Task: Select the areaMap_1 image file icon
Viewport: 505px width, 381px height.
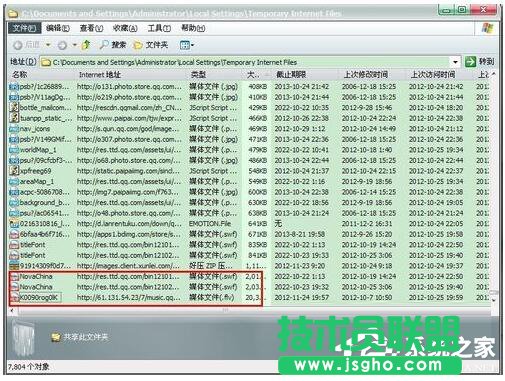Action: 14,181
